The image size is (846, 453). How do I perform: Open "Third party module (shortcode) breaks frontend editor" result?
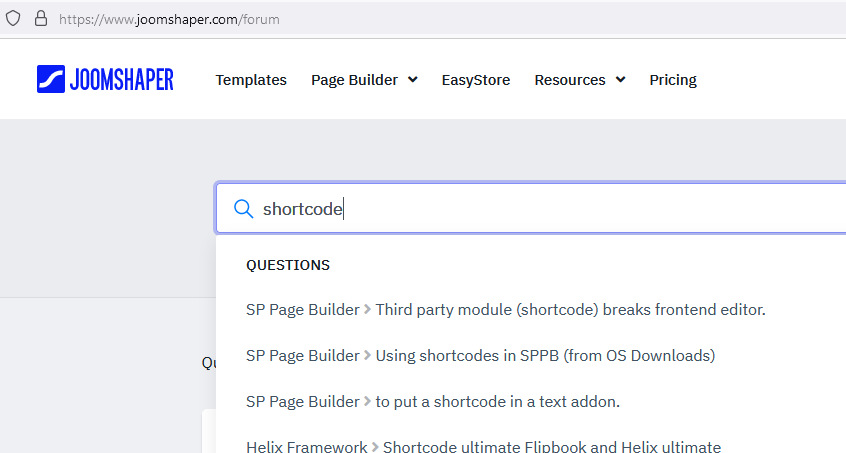pos(570,310)
